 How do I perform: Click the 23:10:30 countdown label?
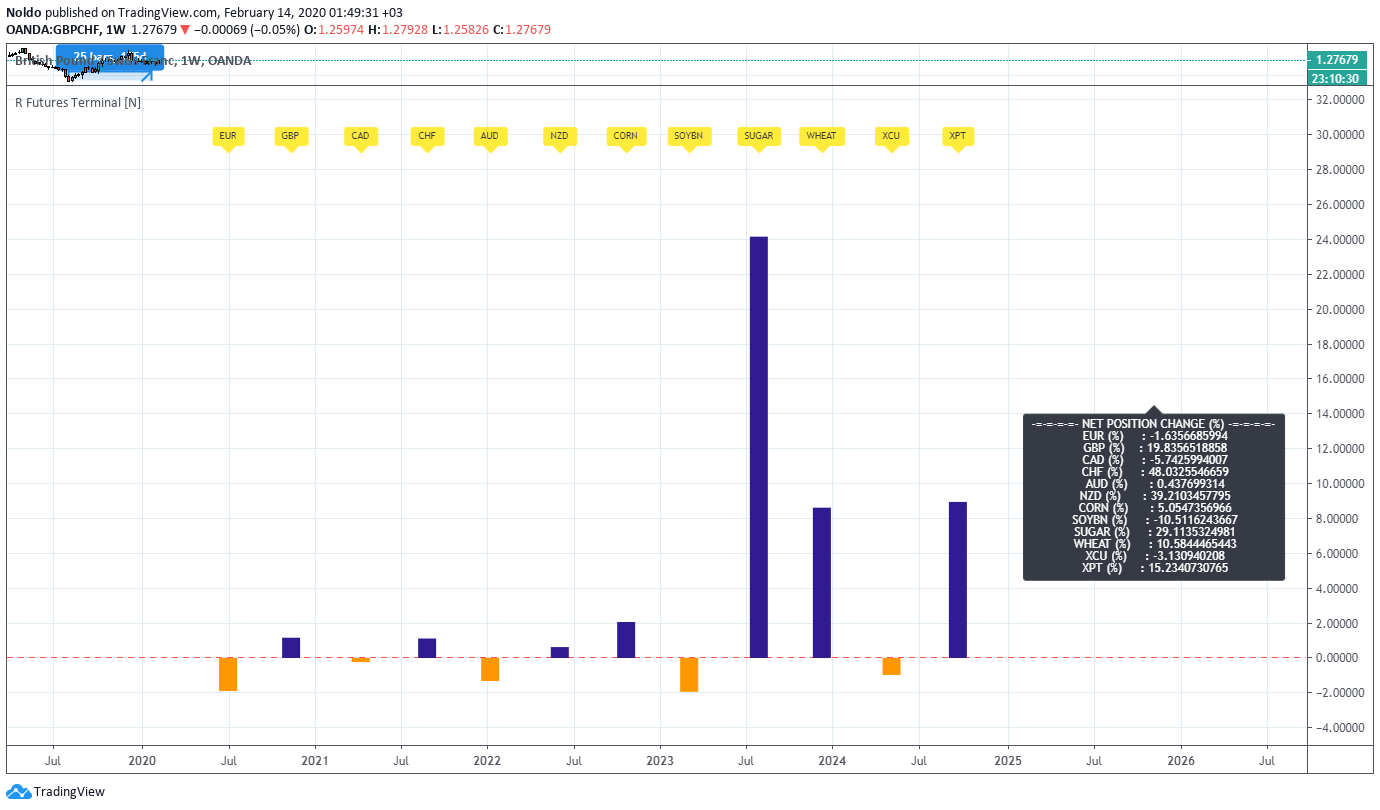click(1336, 78)
